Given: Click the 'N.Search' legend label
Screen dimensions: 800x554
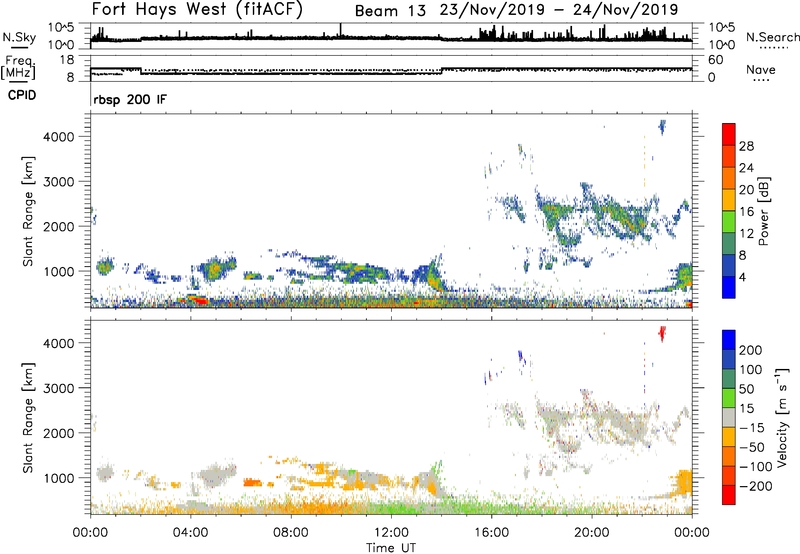Looking at the screenshot, I should [x=772, y=37].
